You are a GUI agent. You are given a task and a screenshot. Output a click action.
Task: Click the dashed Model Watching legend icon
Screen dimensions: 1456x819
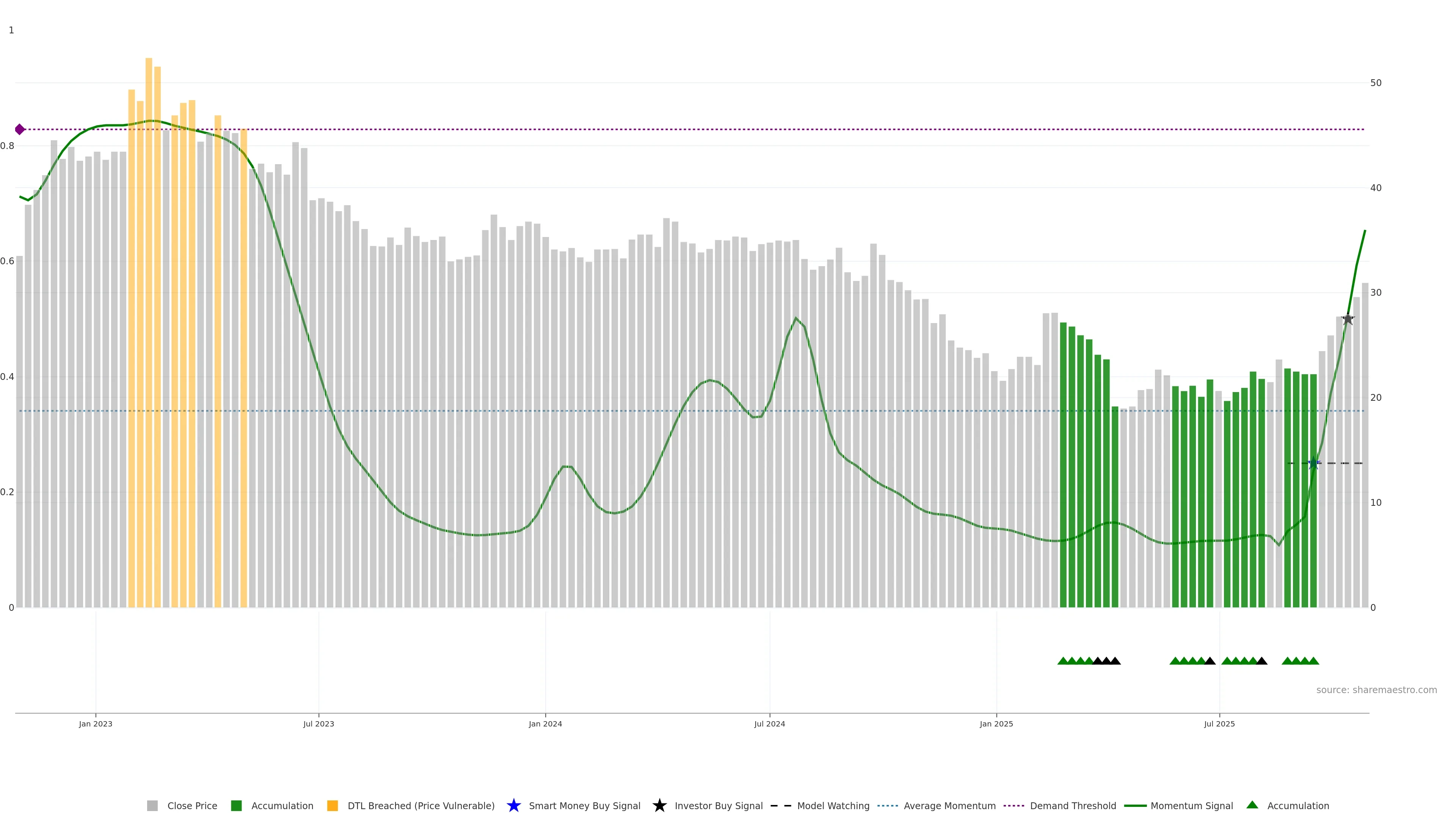(781, 805)
